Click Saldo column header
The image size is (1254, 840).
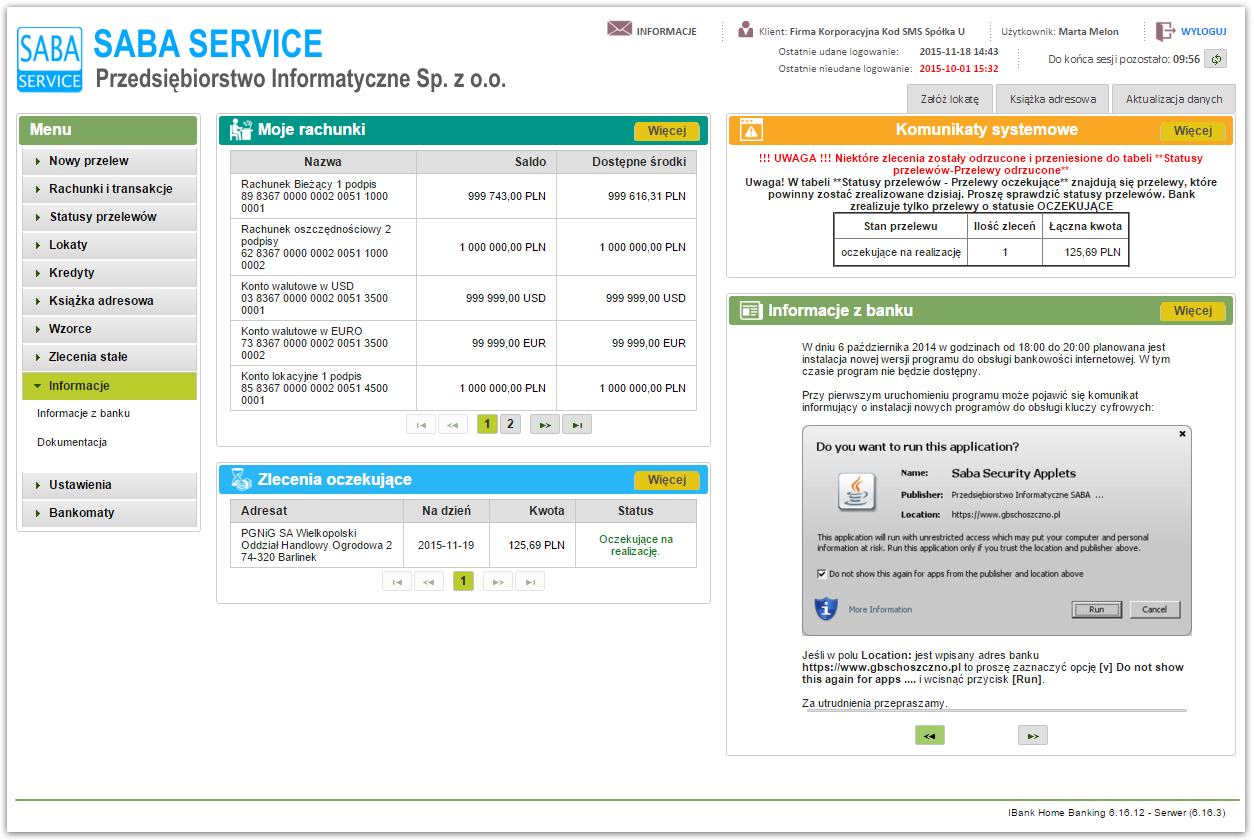pyautogui.click(x=486, y=162)
